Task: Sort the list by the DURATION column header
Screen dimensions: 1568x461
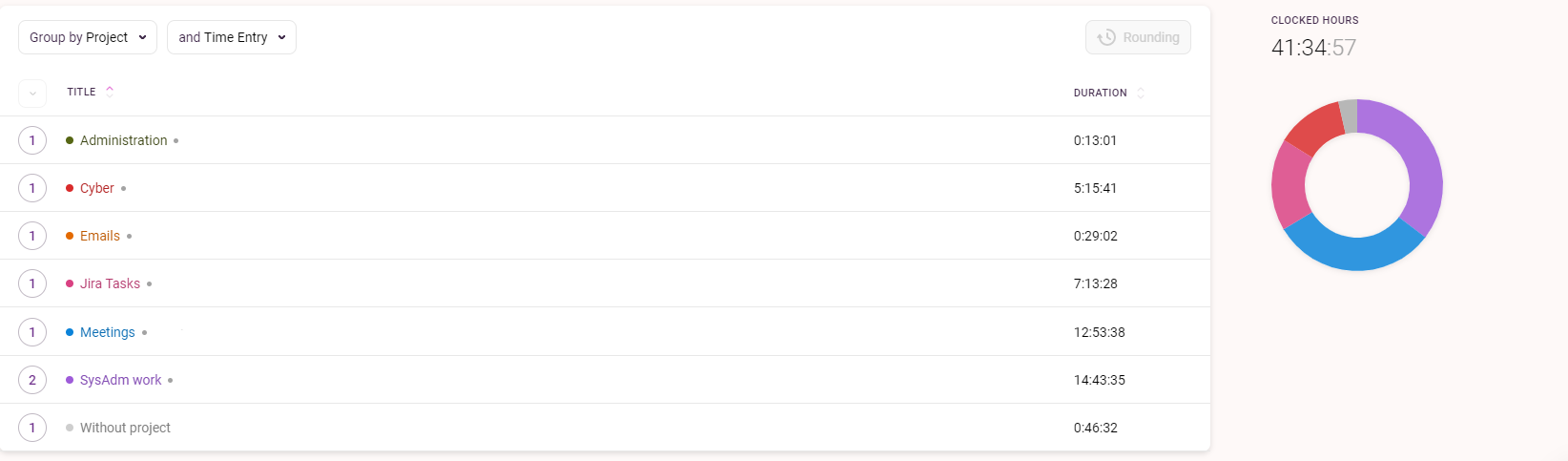Action: pyautogui.click(x=1100, y=93)
